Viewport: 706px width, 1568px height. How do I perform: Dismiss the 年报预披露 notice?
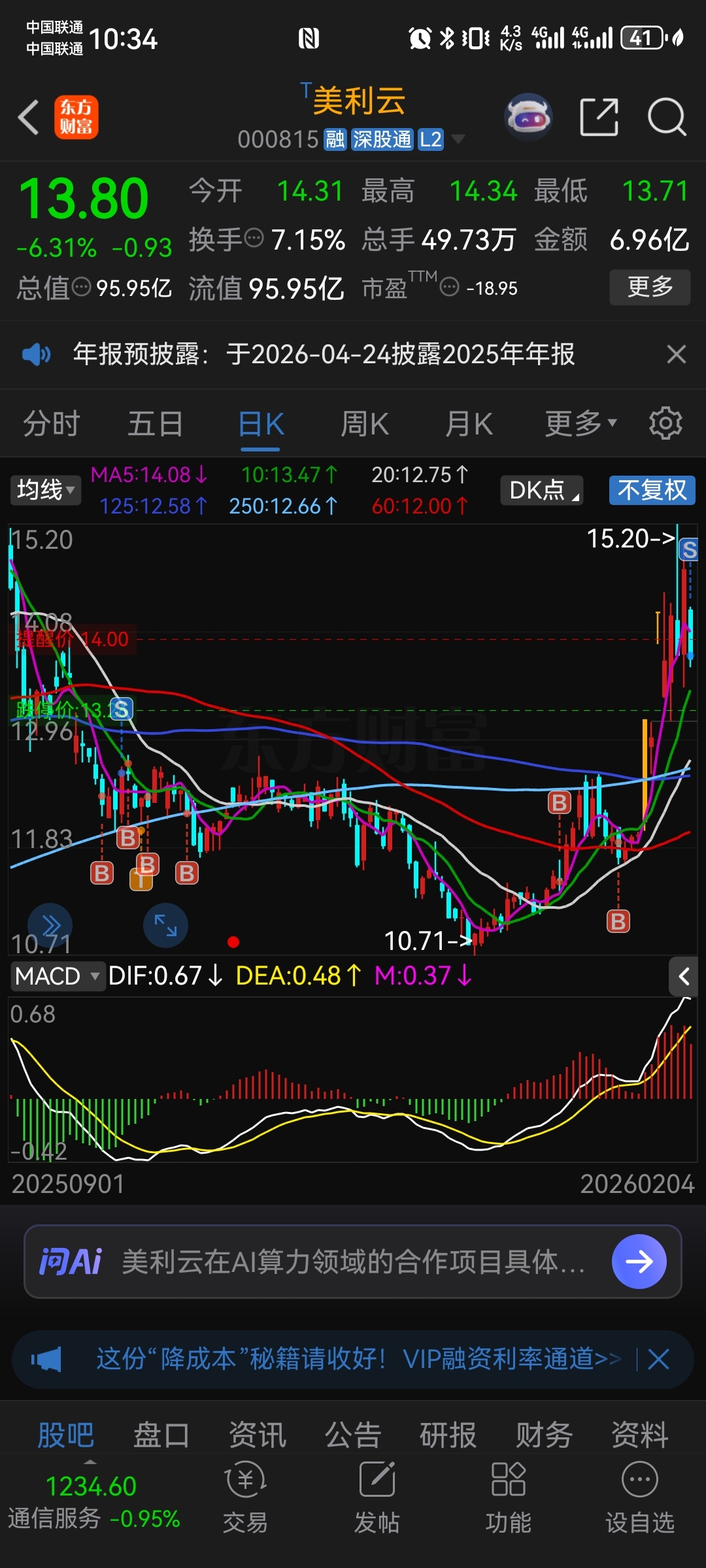676,355
